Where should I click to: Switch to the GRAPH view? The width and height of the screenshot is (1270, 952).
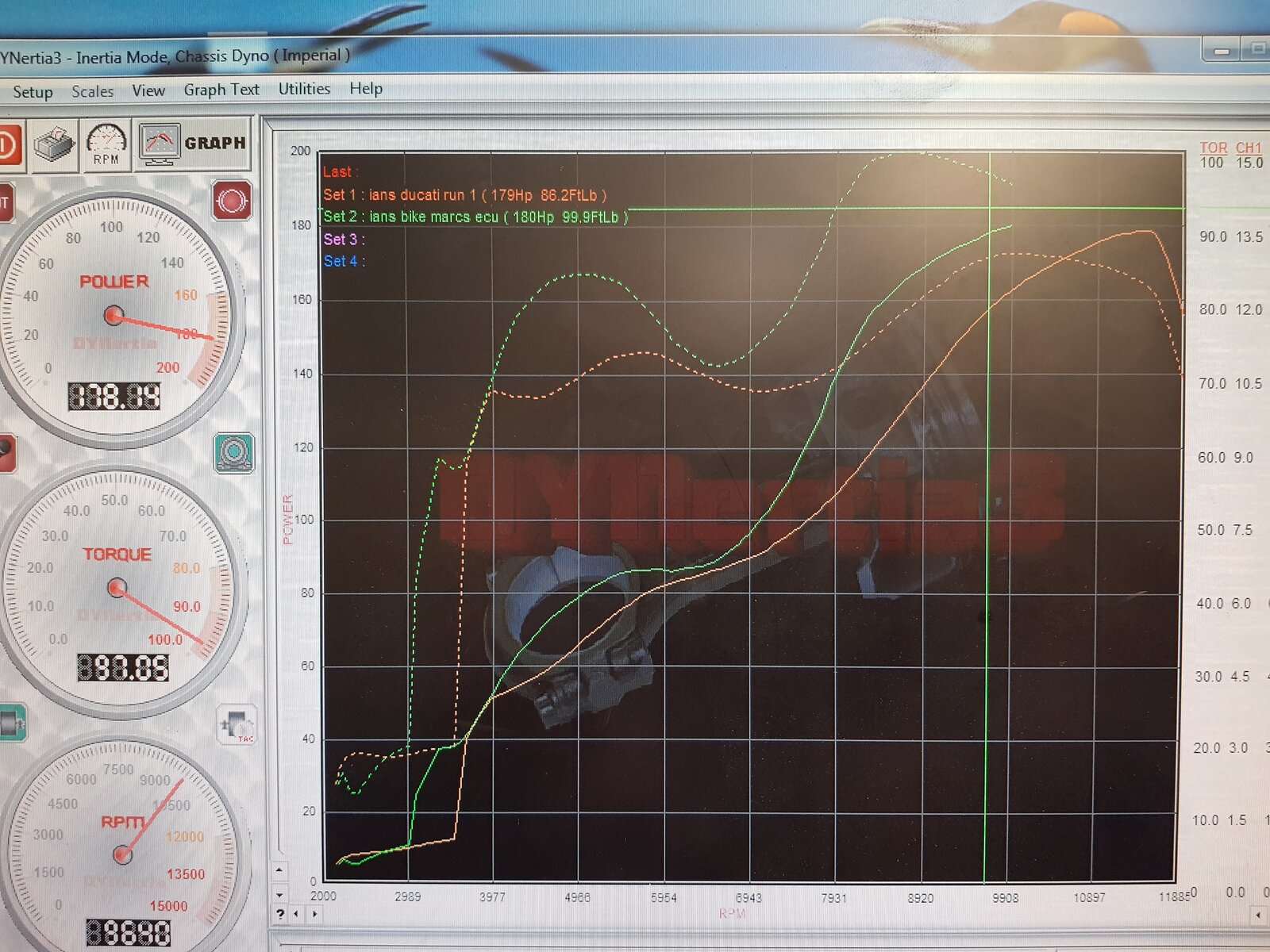[193, 144]
